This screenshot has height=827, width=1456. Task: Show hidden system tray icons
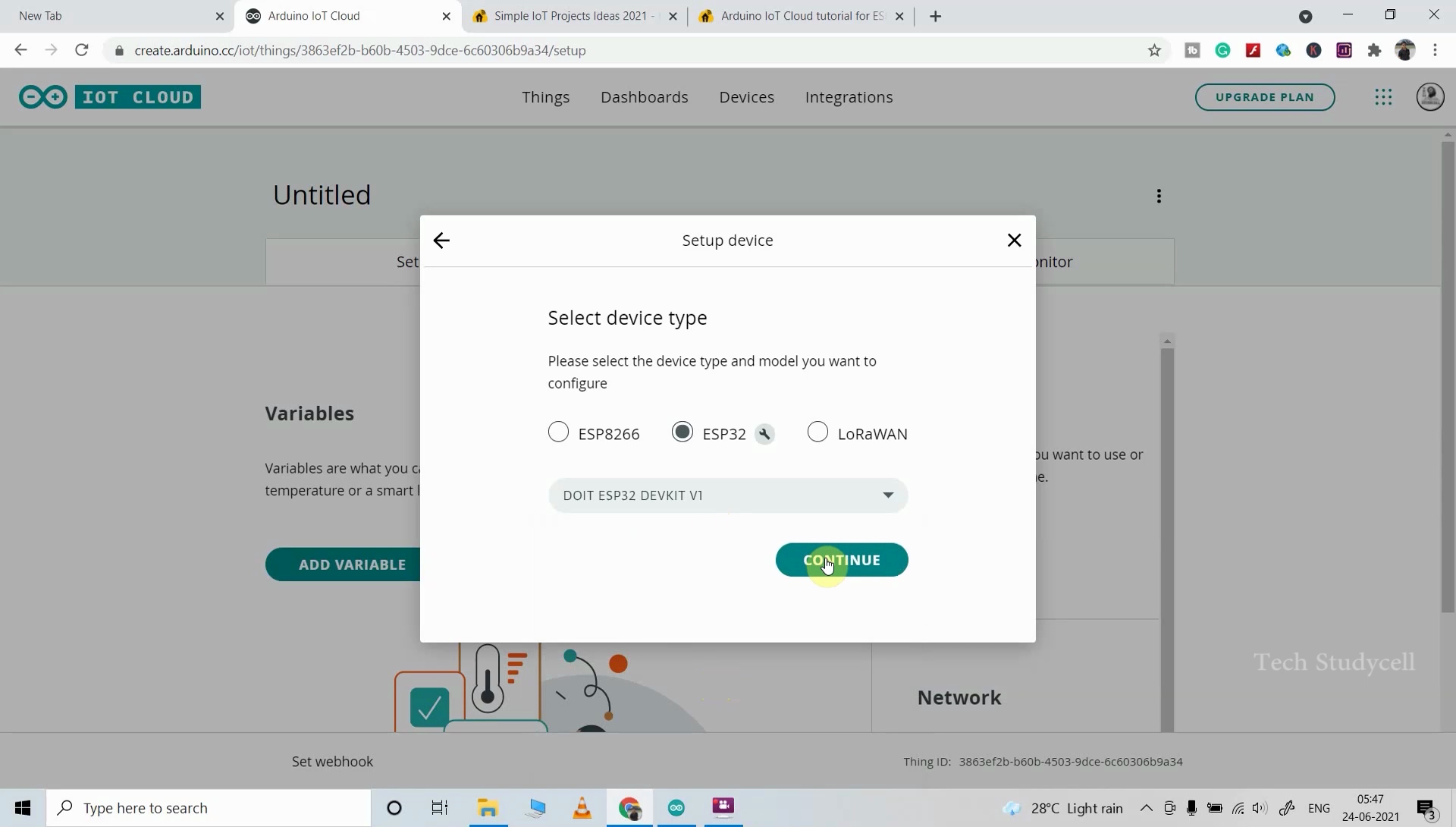click(x=1146, y=808)
